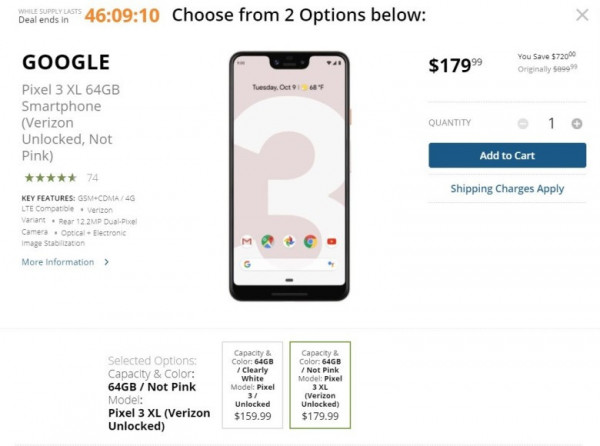Select 64GB Not Pink Pixel 3 XL option

320,385
